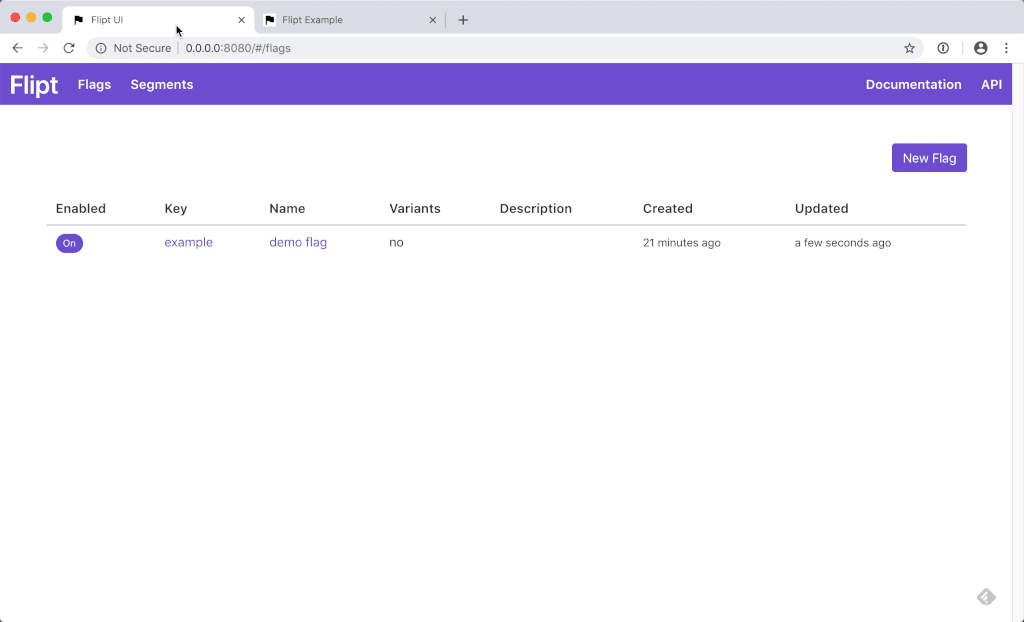Toggle the On badge for example flag

69,243
